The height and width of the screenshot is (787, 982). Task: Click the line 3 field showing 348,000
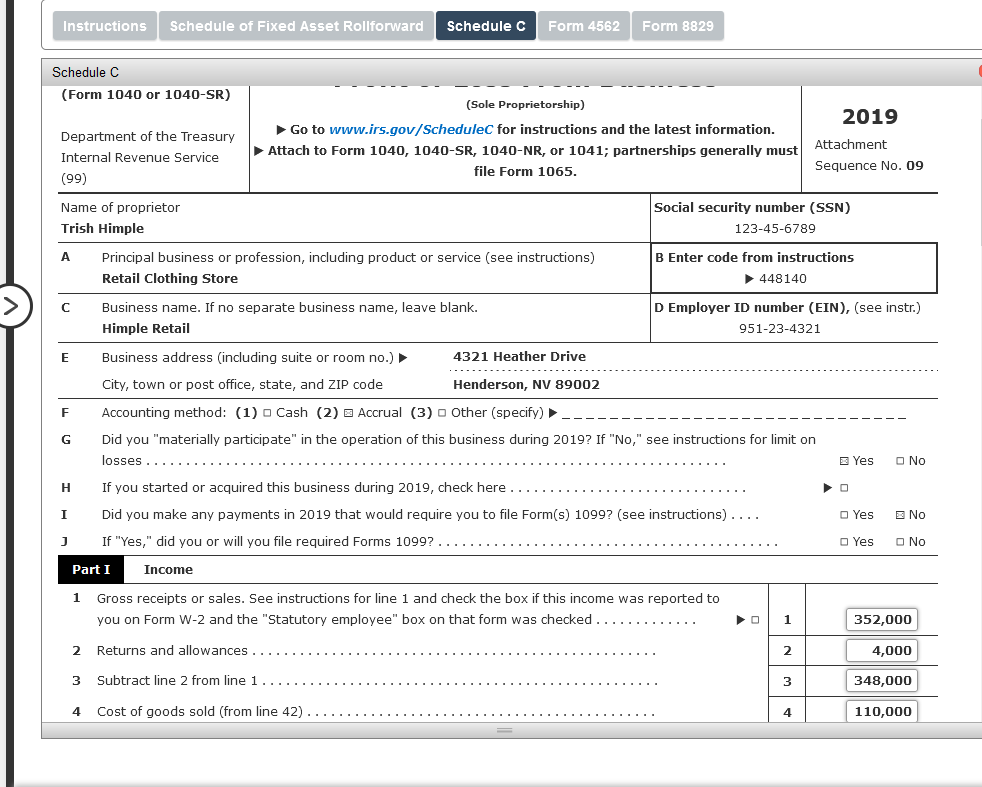882,681
